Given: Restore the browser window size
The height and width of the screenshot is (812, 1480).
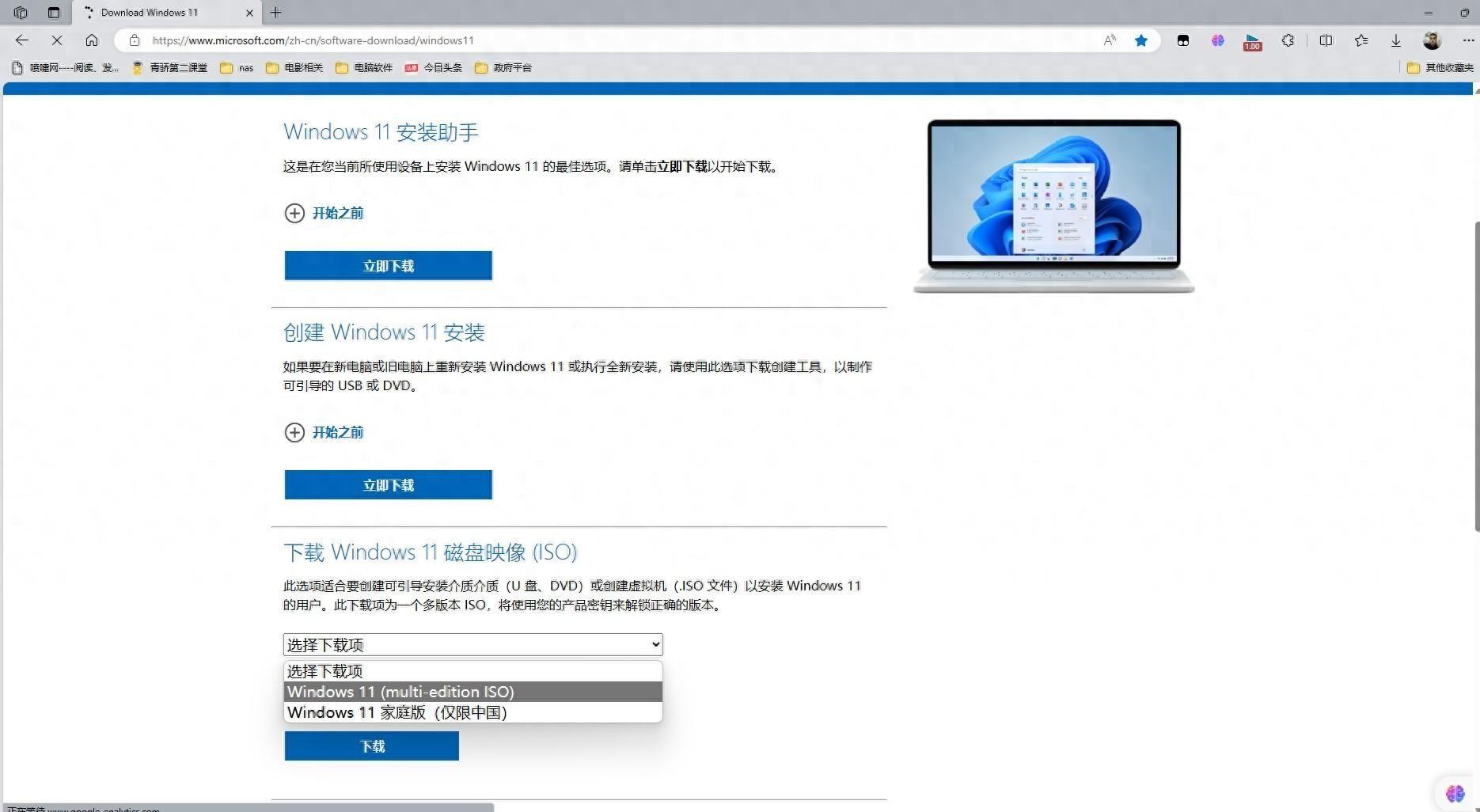Looking at the screenshot, I should 1464,13.
